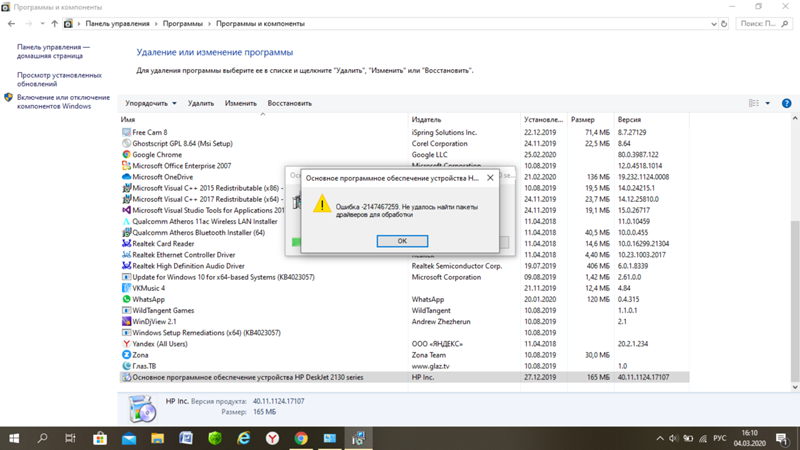Click the vertical scrollbar thumb

tap(795, 301)
